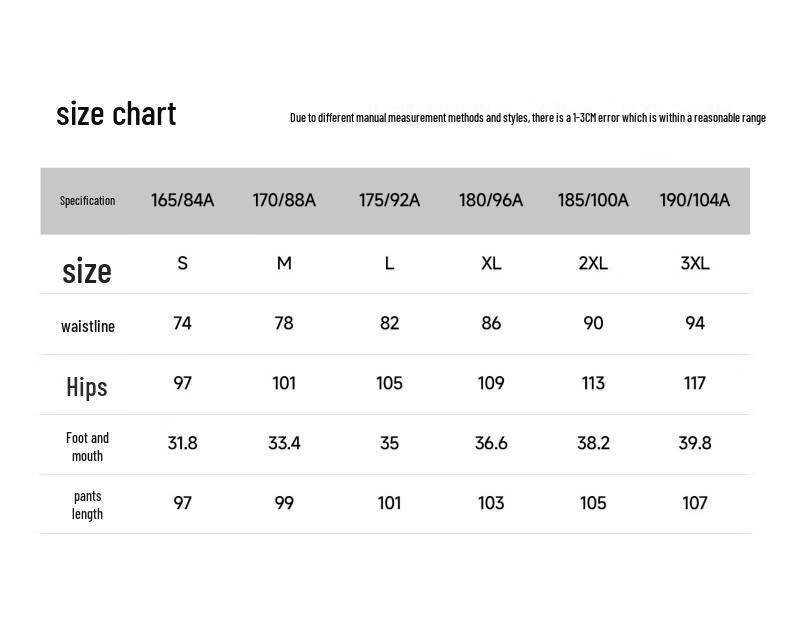Click the waistline row label
The image size is (790, 618).
coord(88,326)
